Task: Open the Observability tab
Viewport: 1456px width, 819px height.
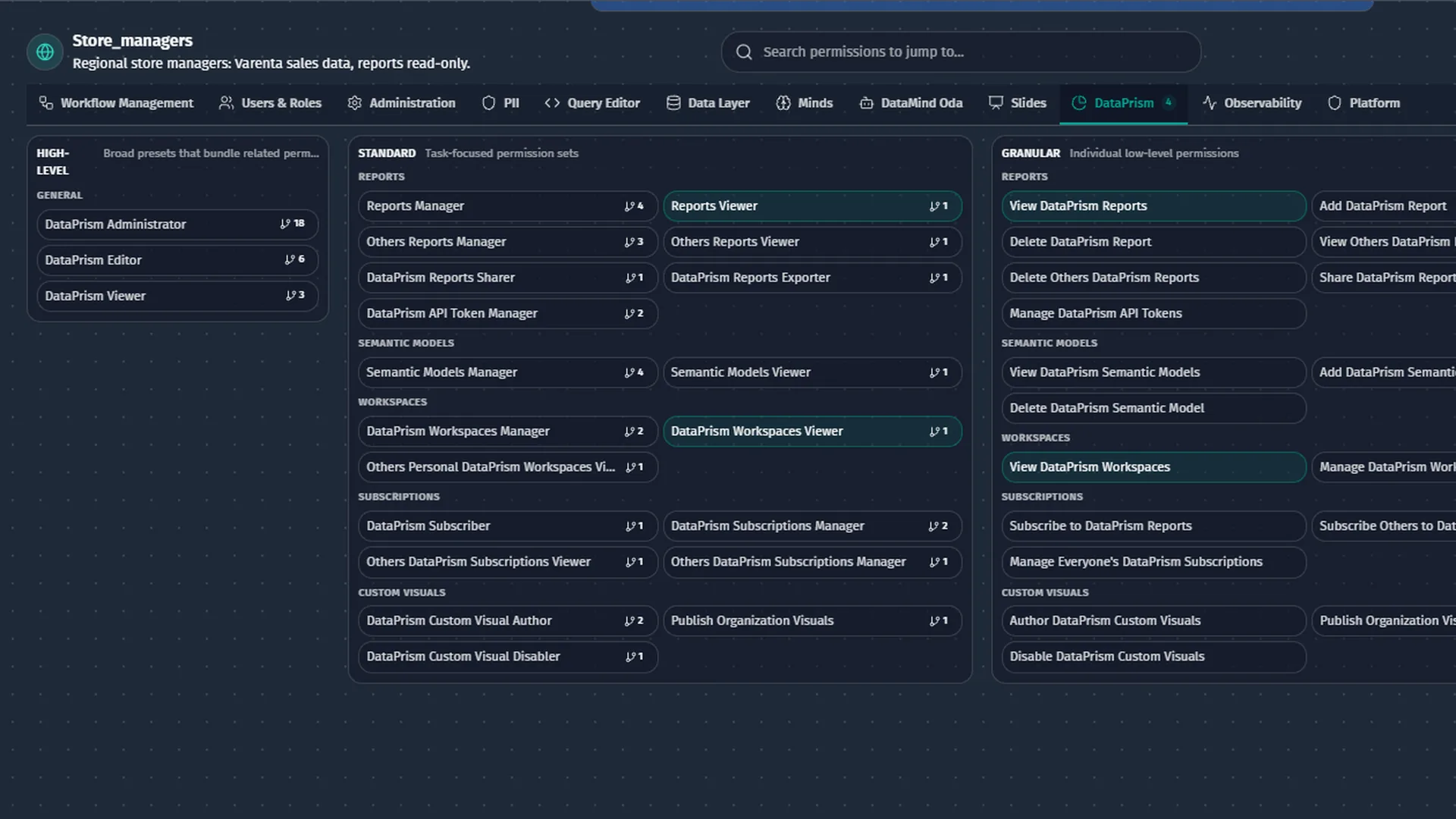Action: [x=1252, y=103]
